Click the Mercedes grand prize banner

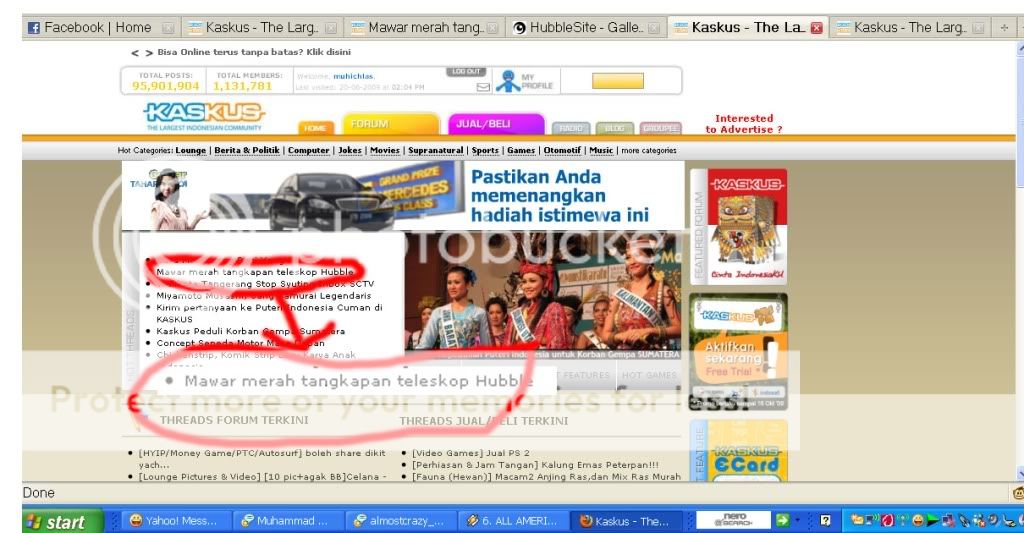[402, 195]
